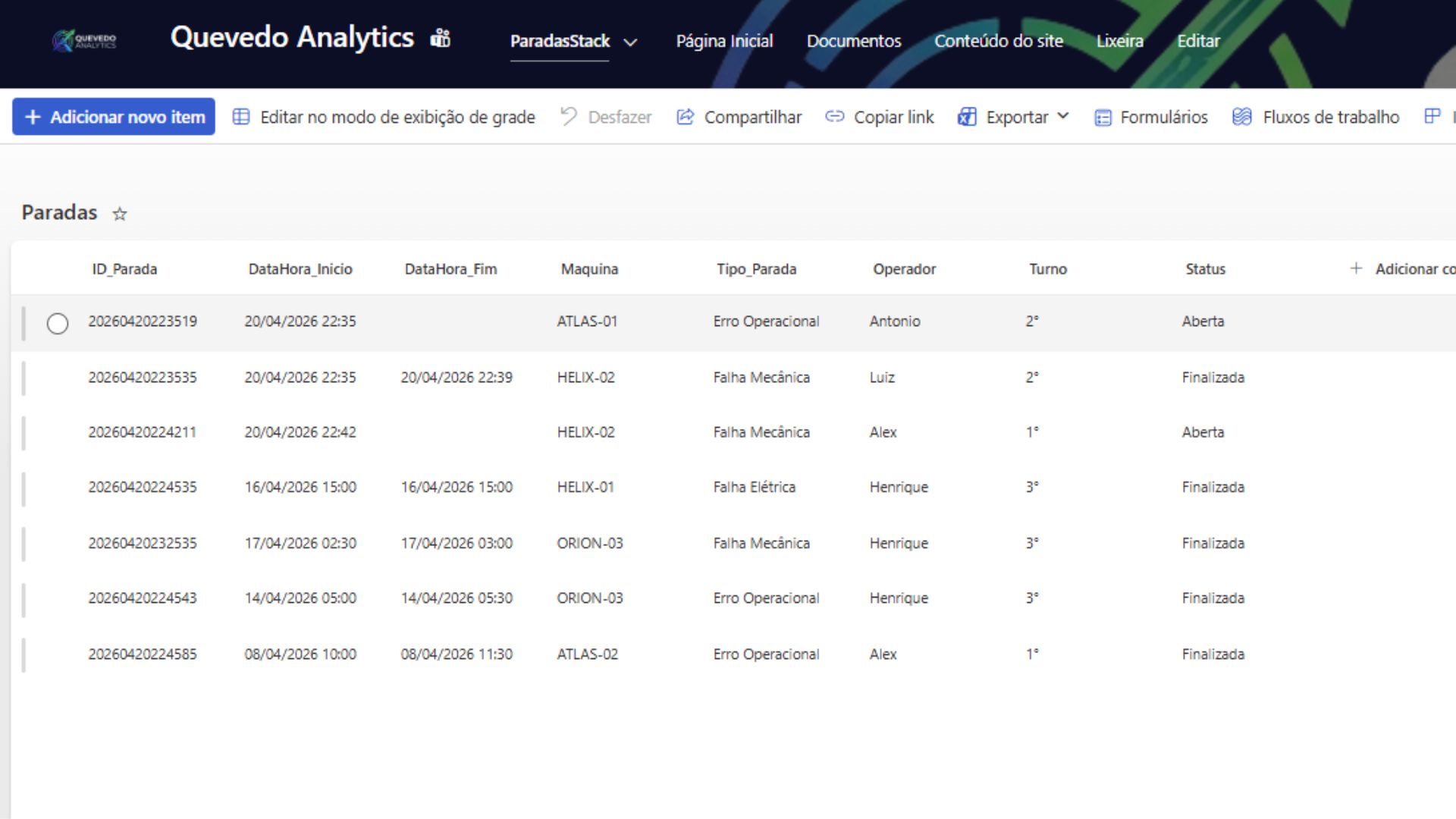Click the Adicionar novo item button
This screenshot has width=1456, height=819.
113,116
